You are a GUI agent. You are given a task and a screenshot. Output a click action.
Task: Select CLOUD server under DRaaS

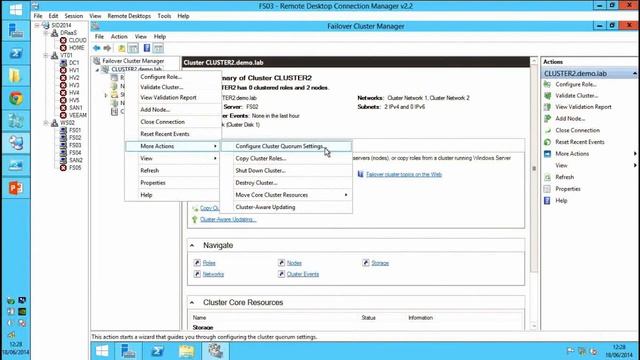tap(77, 40)
